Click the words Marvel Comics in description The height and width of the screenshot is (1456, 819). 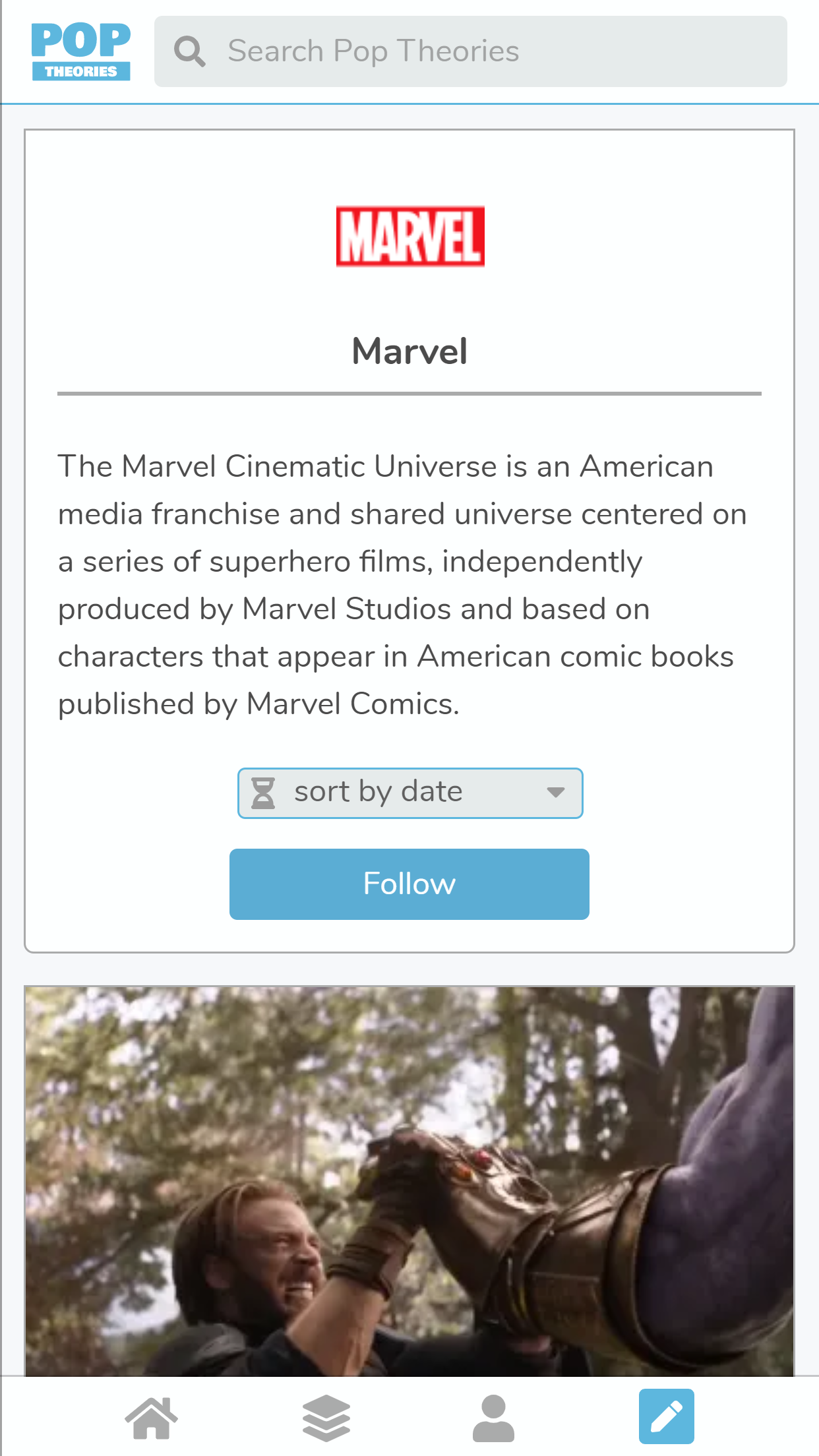(351, 704)
